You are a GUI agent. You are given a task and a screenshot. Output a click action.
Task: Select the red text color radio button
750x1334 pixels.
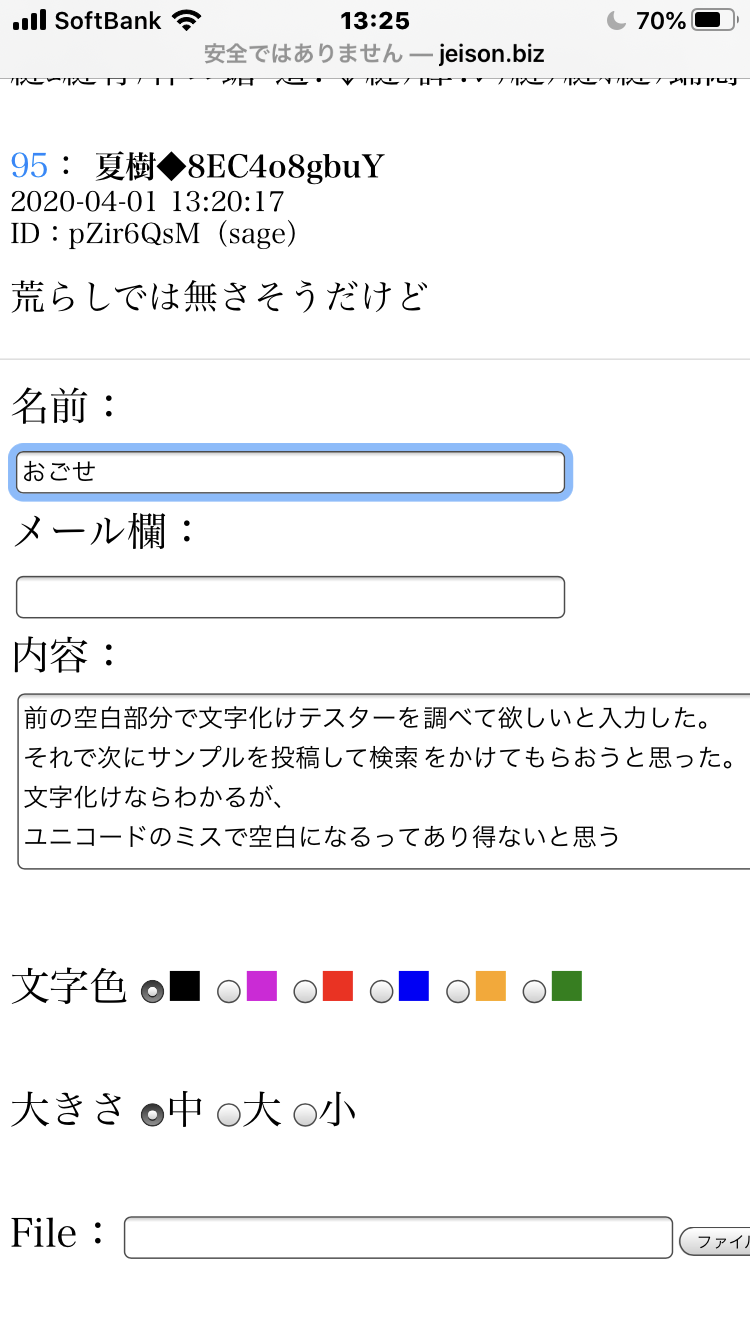pos(305,991)
